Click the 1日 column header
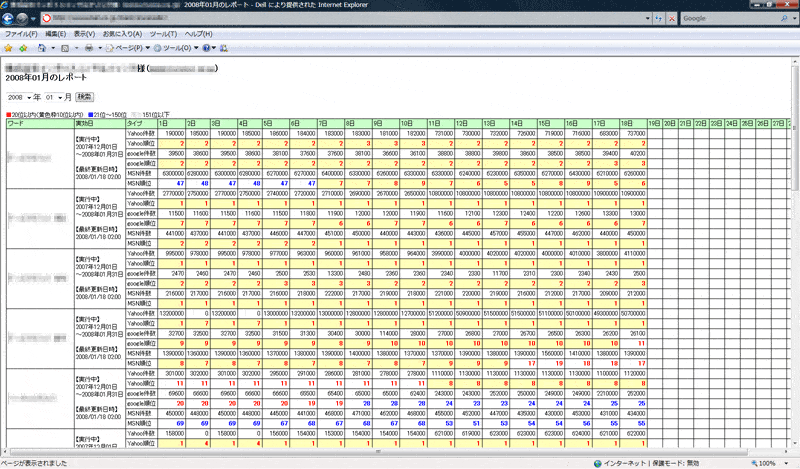This screenshot has height=469, width=800. pos(171,124)
